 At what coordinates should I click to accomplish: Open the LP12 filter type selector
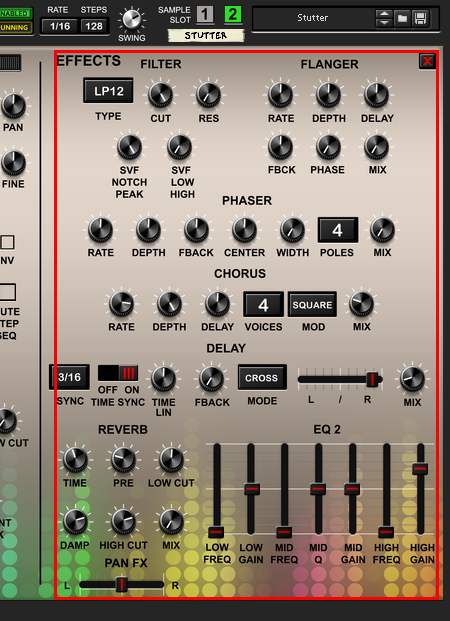108,91
